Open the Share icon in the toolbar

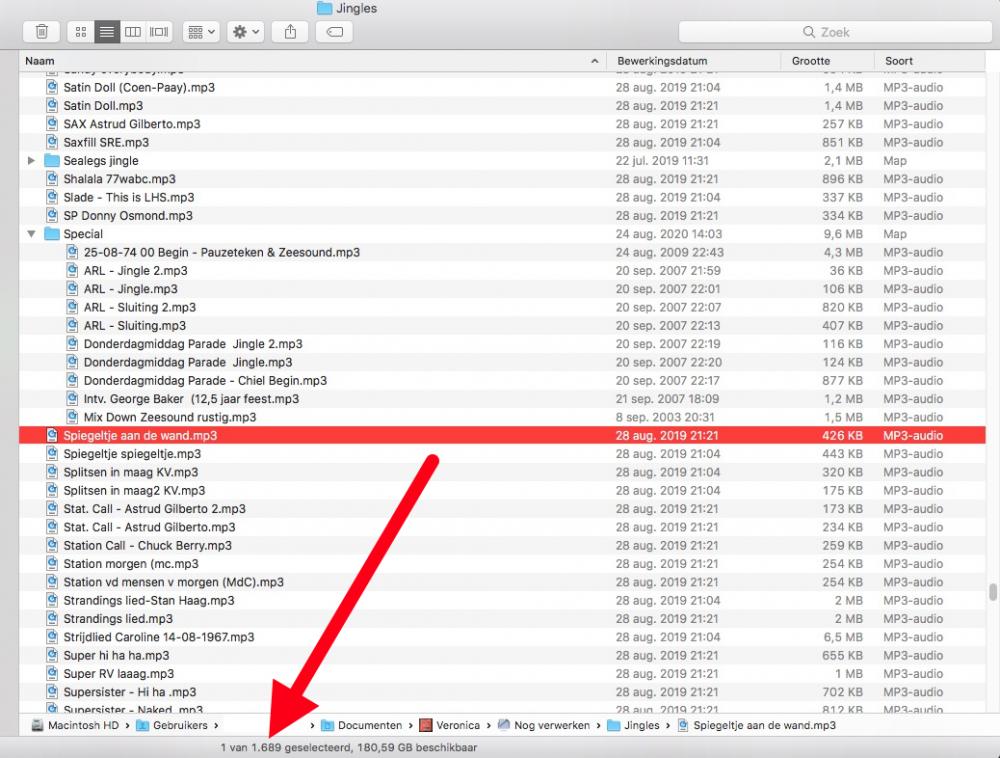[289, 31]
